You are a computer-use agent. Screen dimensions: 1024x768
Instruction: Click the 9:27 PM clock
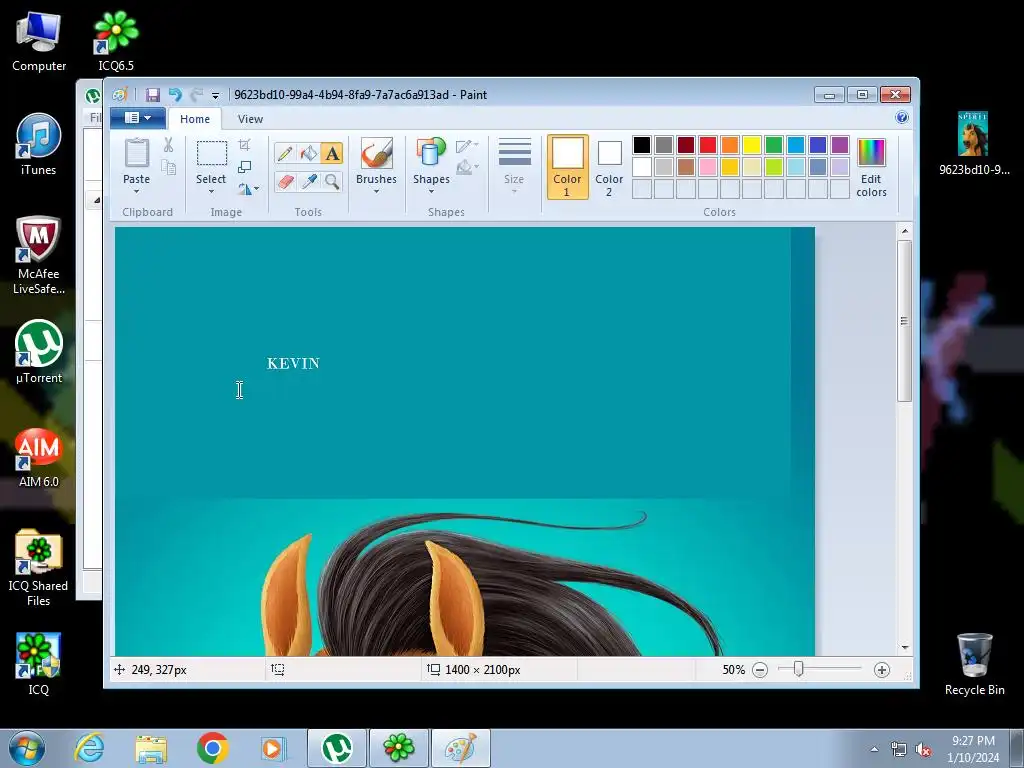click(x=973, y=741)
